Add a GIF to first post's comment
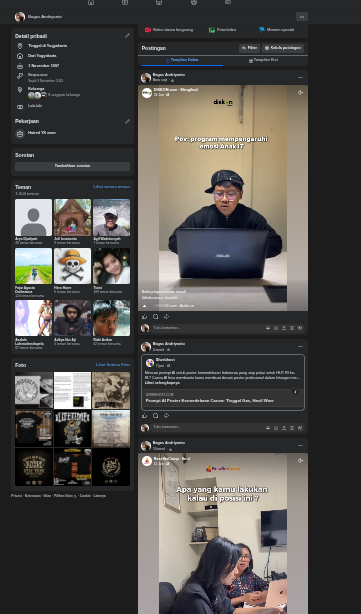Screen dimensions: 361x614 [x=292, y=328]
